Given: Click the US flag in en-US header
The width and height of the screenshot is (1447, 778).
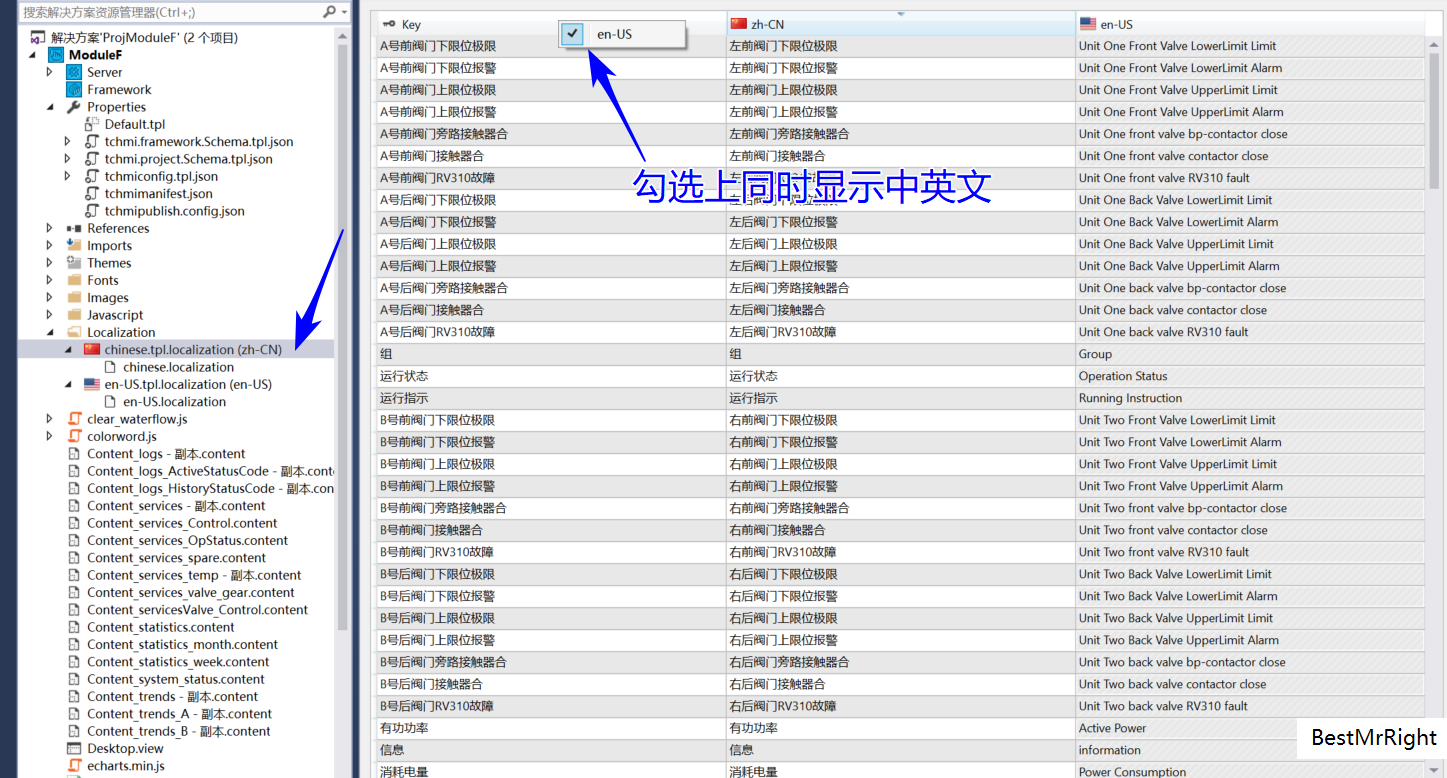Looking at the screenshot, I should (1088, 24).
